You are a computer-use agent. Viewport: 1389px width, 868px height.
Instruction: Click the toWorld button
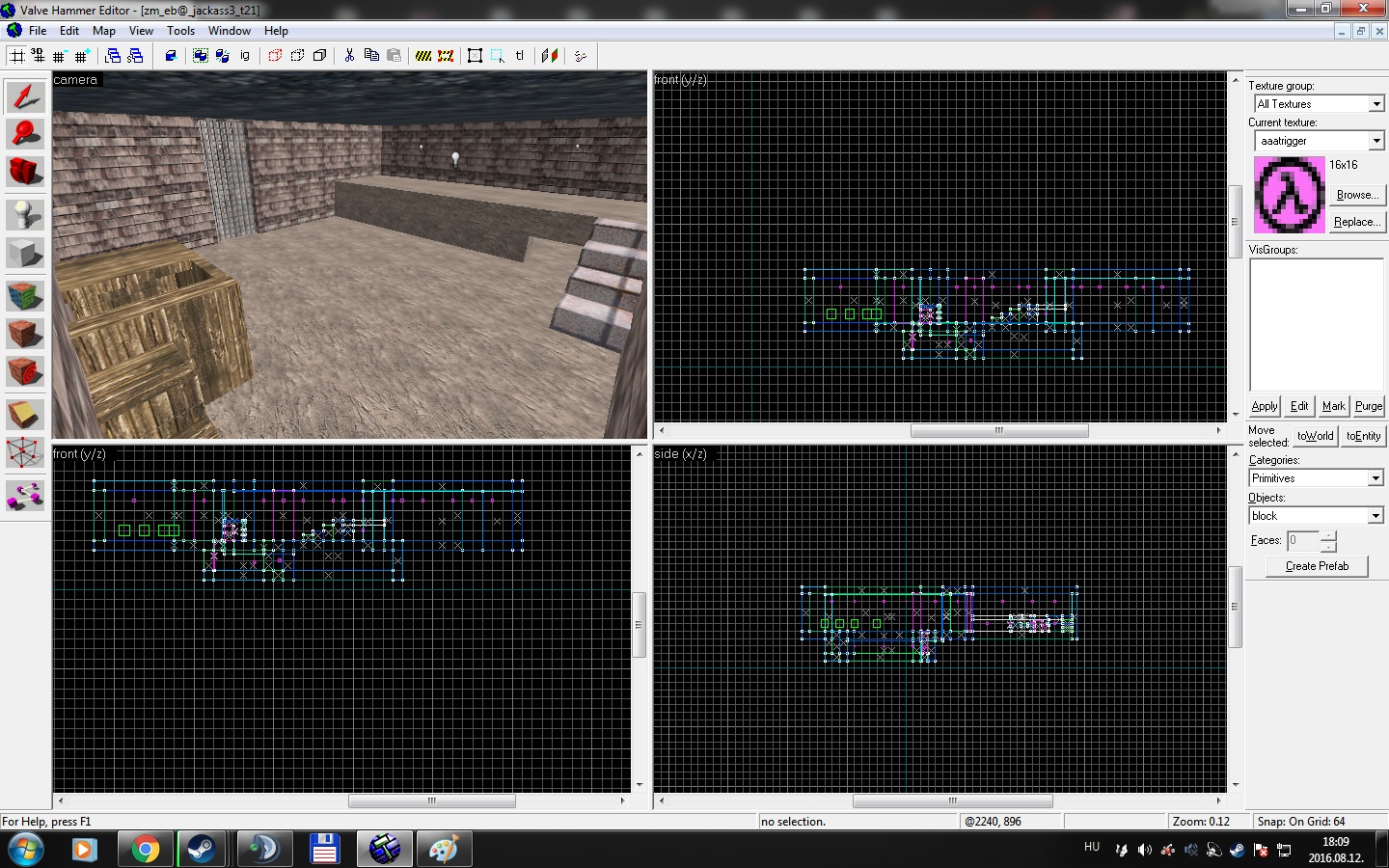[x=1316, y=436]
